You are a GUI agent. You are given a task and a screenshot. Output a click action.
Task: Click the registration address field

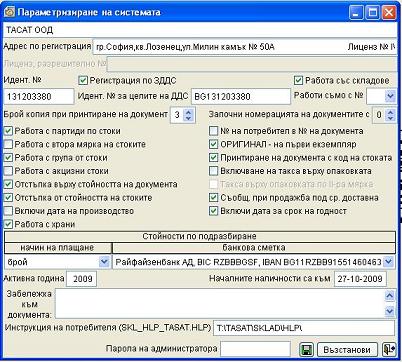(245, 47)
